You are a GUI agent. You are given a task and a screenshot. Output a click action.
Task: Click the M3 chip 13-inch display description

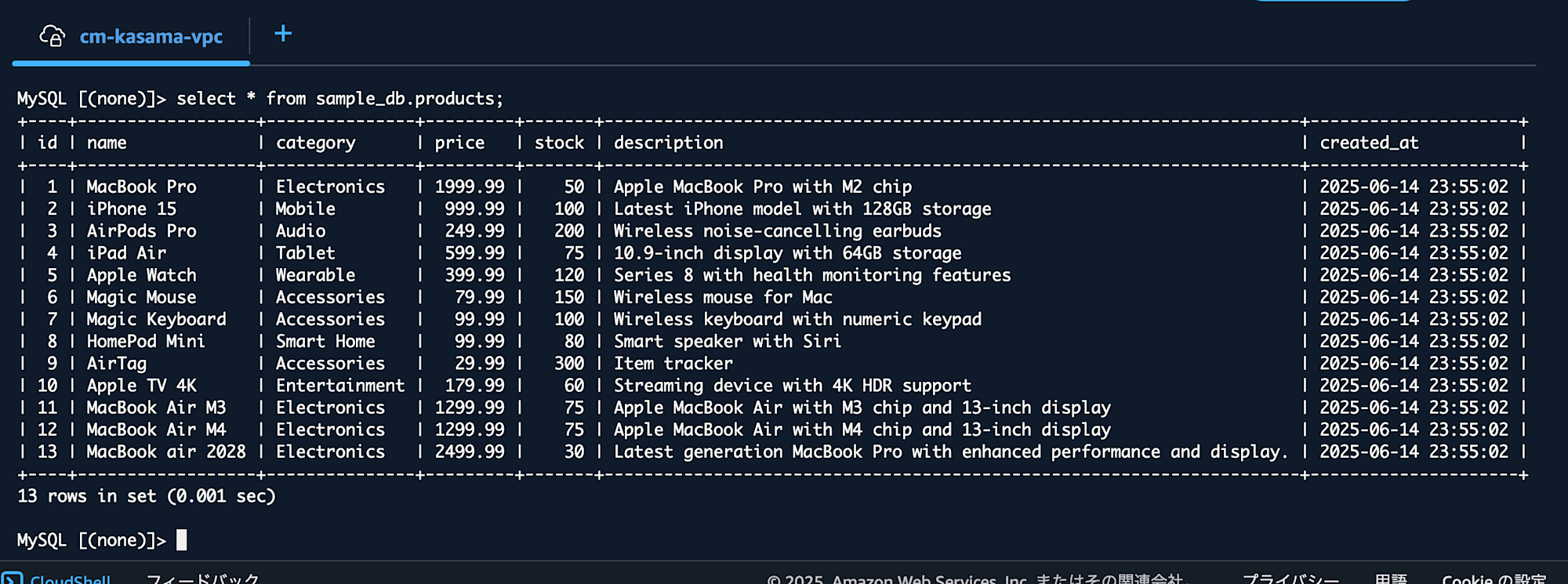point(862,408)
